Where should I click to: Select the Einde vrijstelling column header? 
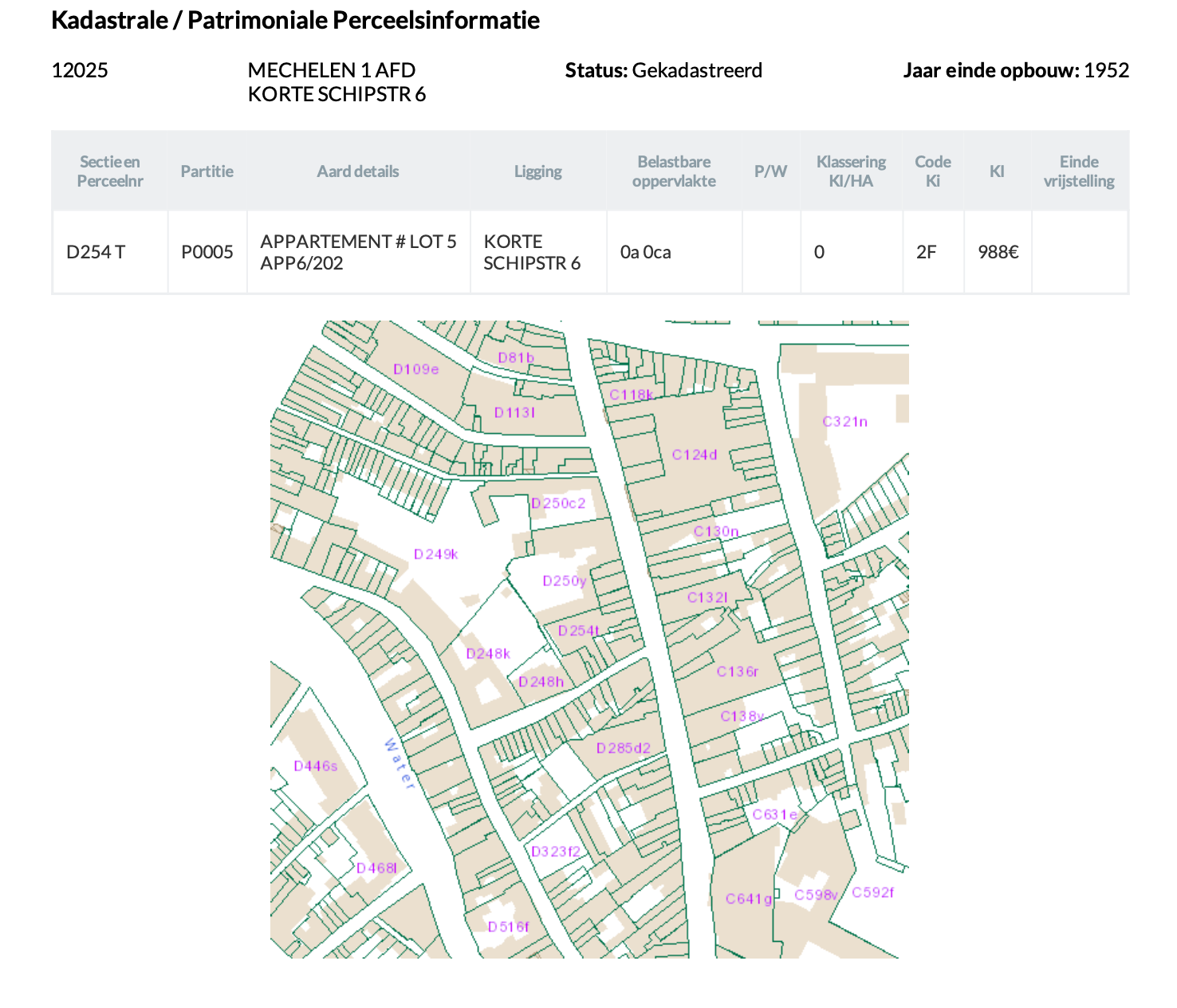(x=1079, y=171)
